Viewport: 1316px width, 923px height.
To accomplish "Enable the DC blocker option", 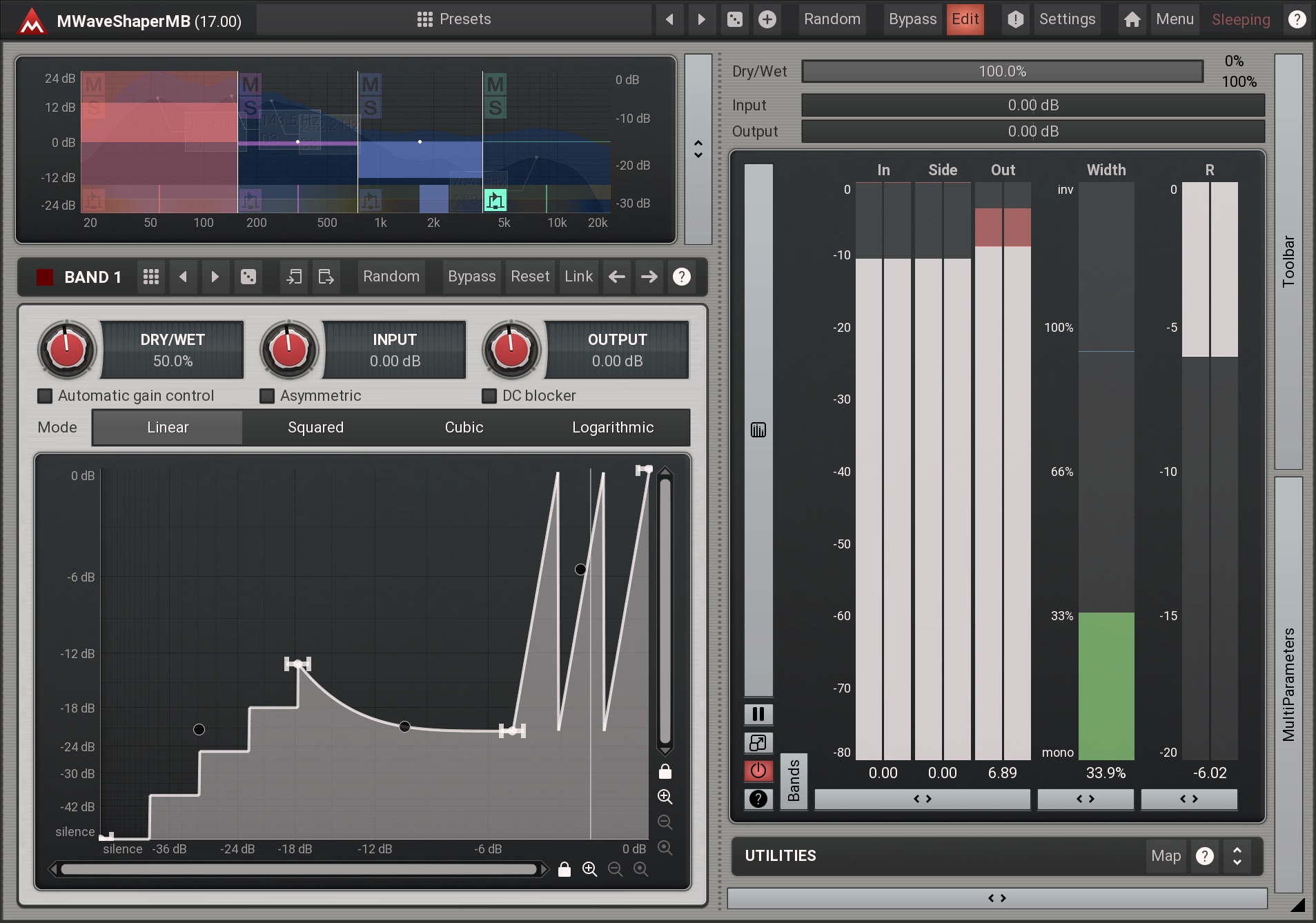I will point(489,396).
